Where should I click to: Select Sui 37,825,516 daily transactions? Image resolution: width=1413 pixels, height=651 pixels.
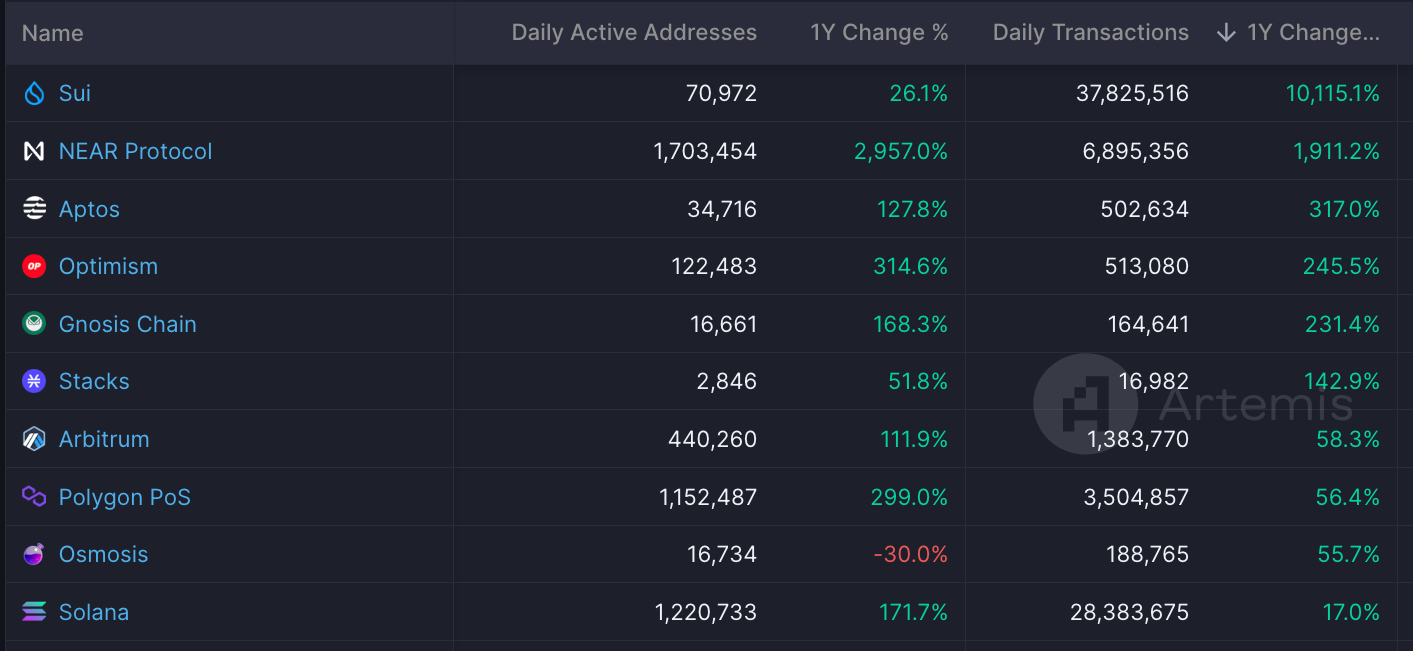coord(1133,93)
